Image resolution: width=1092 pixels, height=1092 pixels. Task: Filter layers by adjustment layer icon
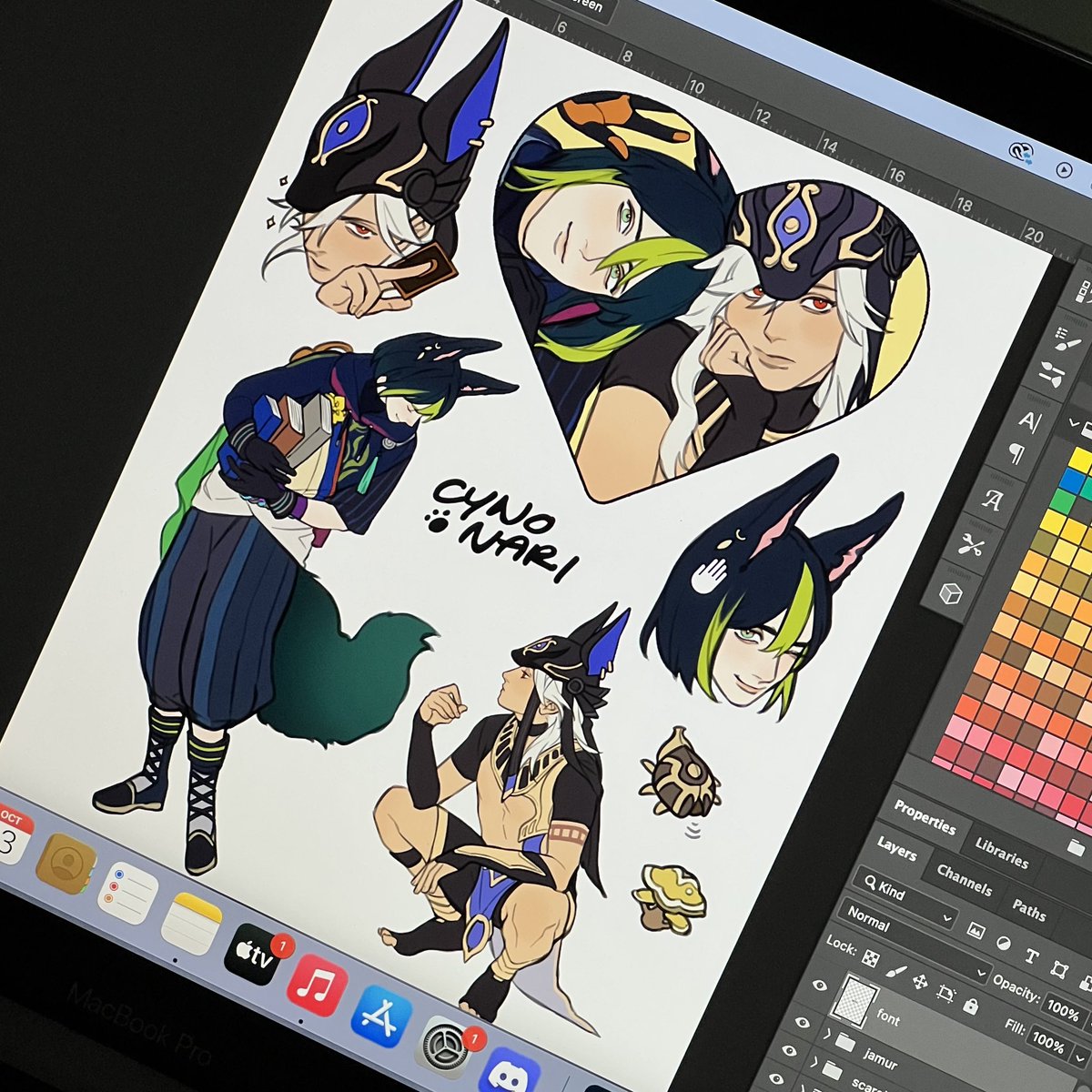click(1004, 944)
